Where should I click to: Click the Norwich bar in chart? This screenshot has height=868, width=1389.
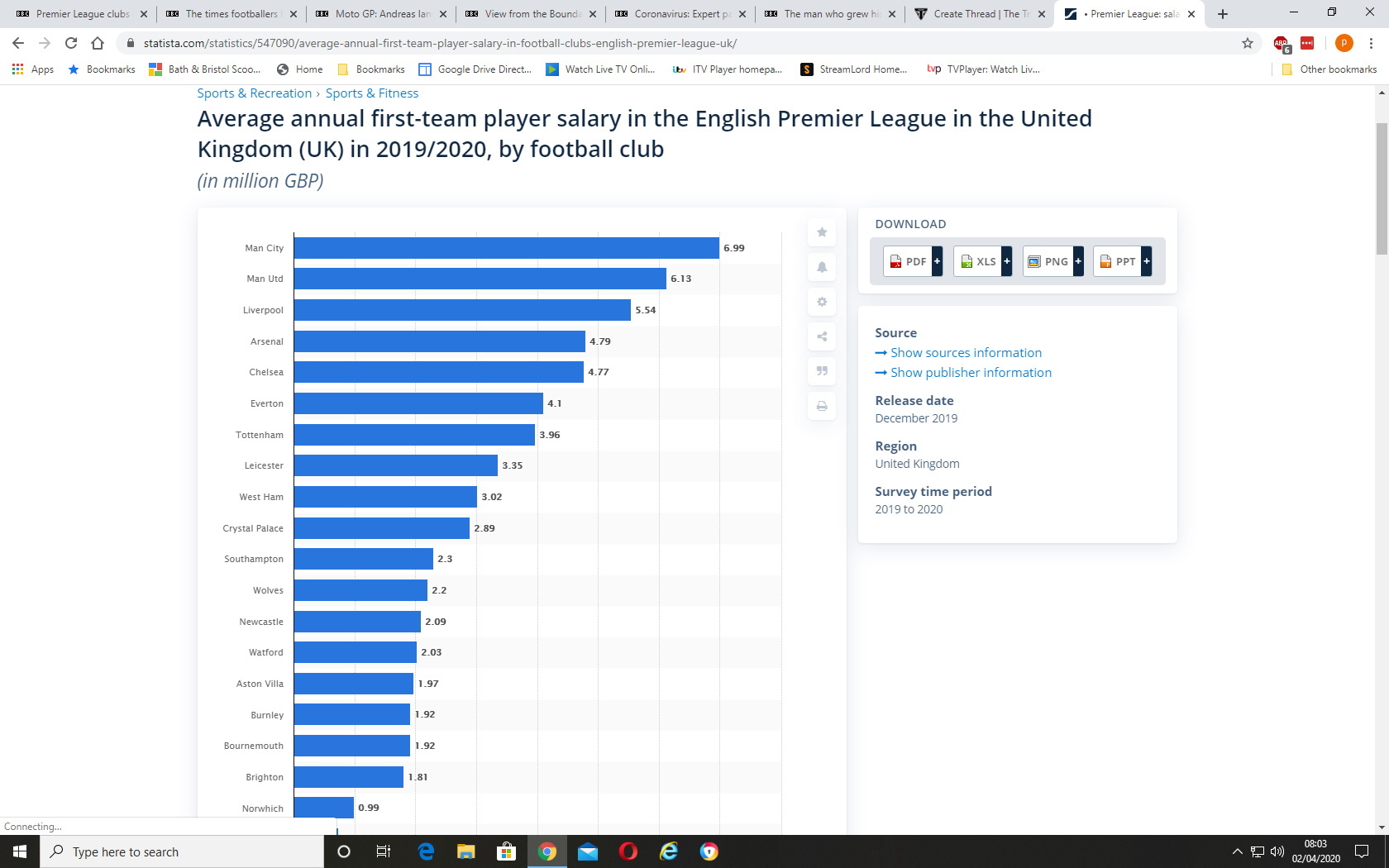pyautogui.click(x=324, y=808)
